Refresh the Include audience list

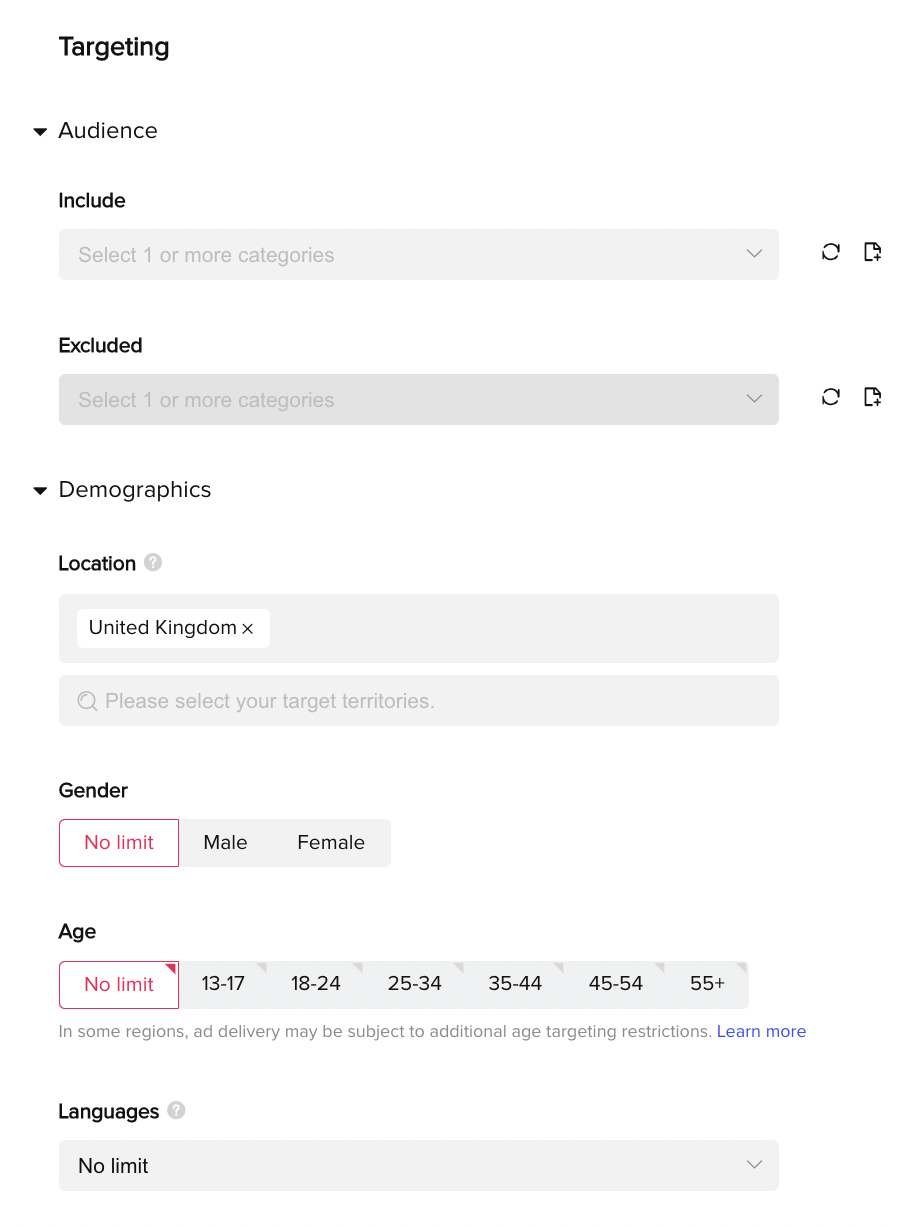point(831,252)
